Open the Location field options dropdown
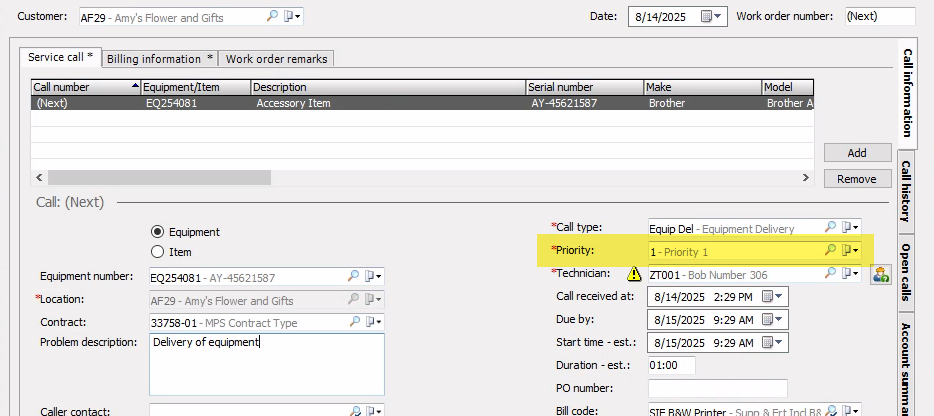This screenshot has height=416, width=934. (373, 299)
